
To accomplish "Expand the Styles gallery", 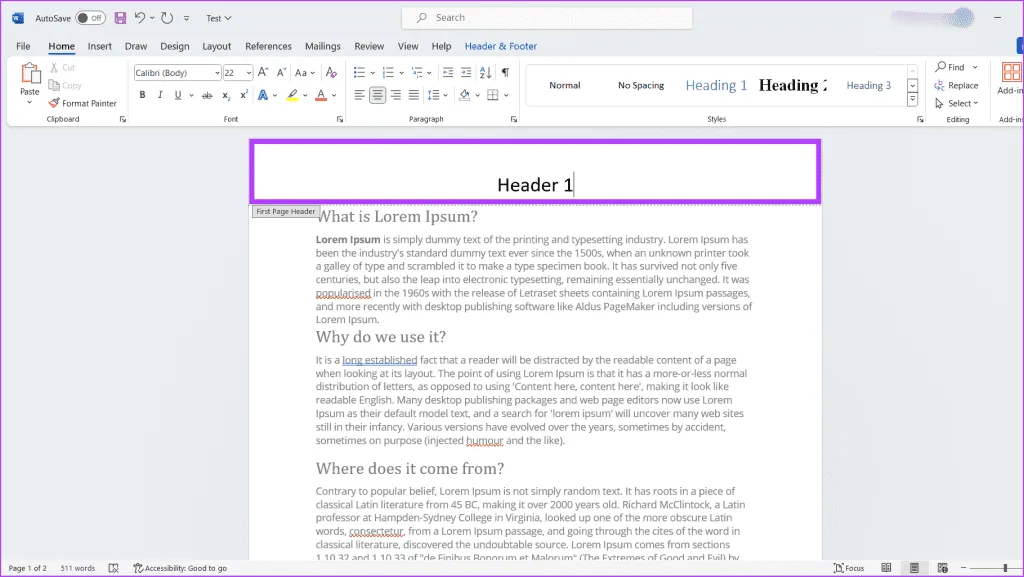I will [x=912, y=100].
